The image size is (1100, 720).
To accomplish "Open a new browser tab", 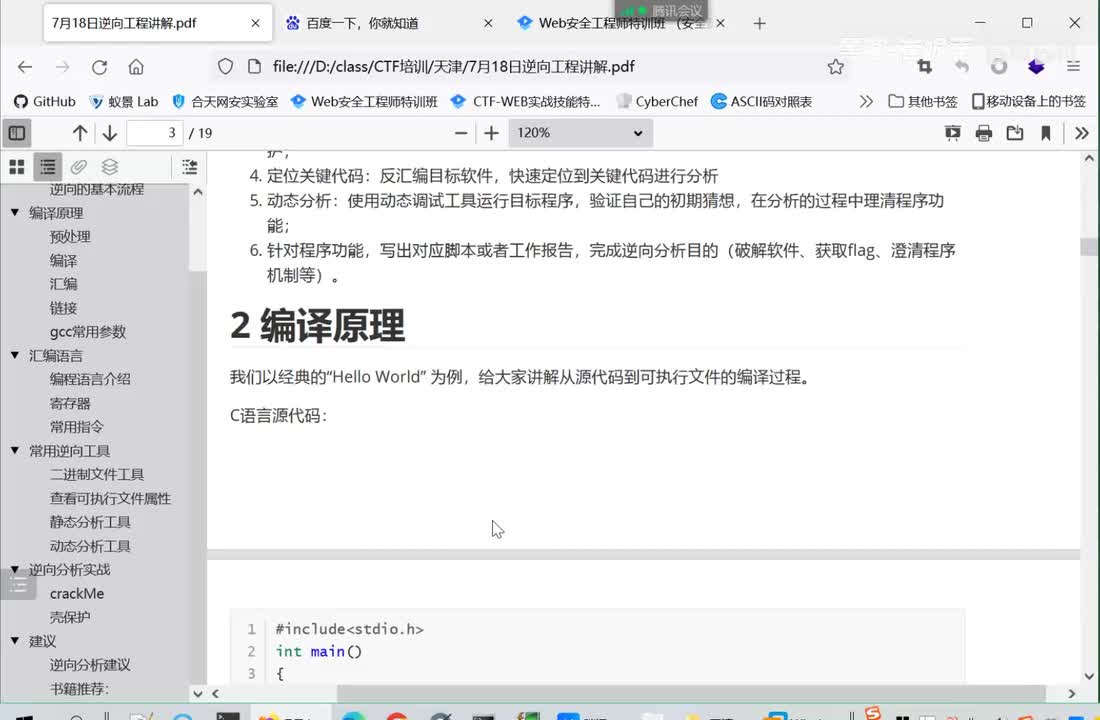I will pos(759,23).
